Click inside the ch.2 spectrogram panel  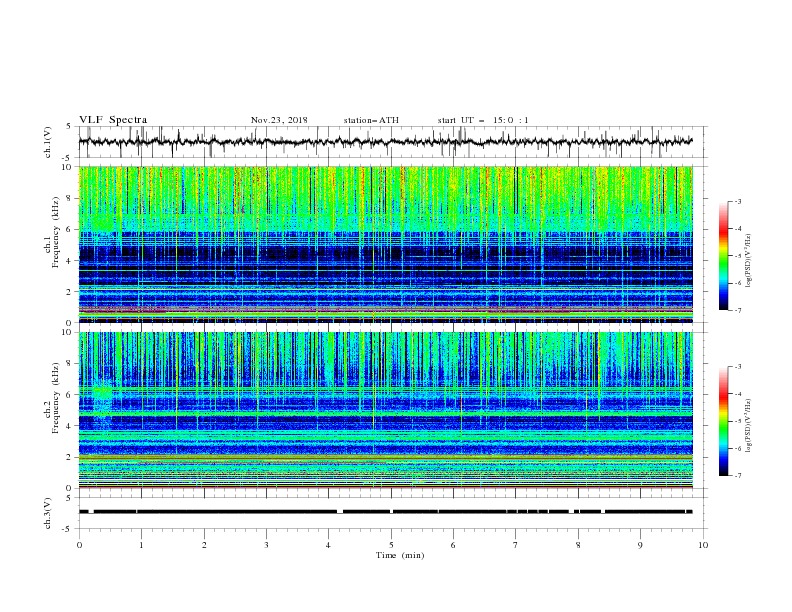tap(385, 410)
